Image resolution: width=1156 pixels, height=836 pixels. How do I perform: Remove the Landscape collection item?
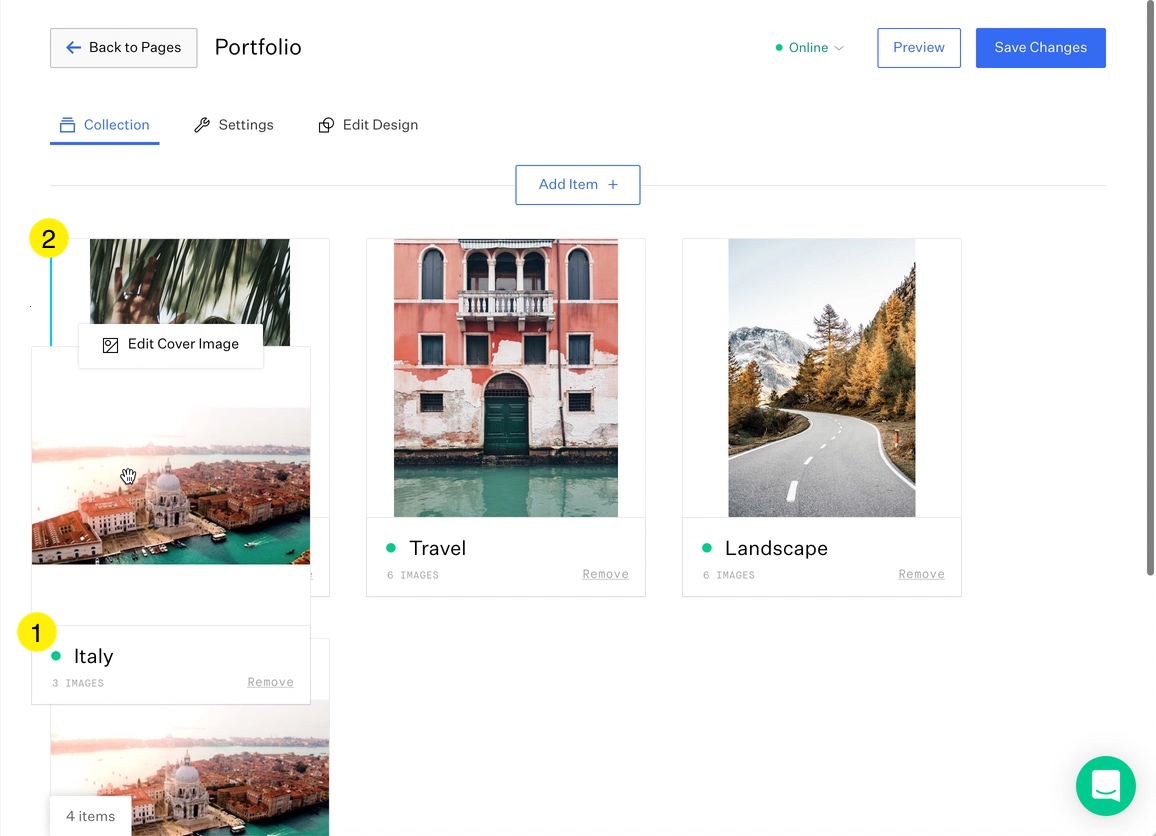click(921, 574)
